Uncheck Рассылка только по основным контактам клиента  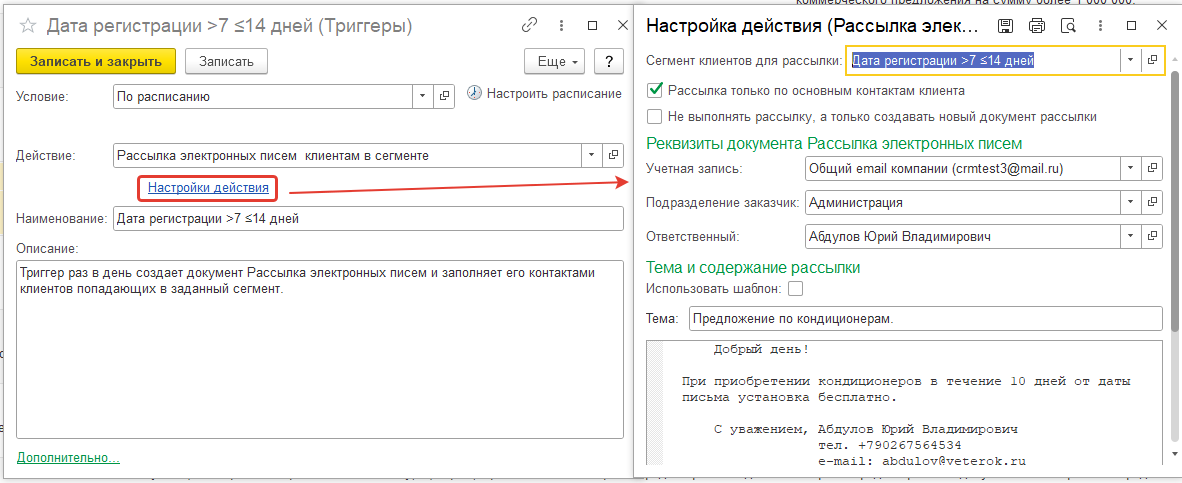655,90
